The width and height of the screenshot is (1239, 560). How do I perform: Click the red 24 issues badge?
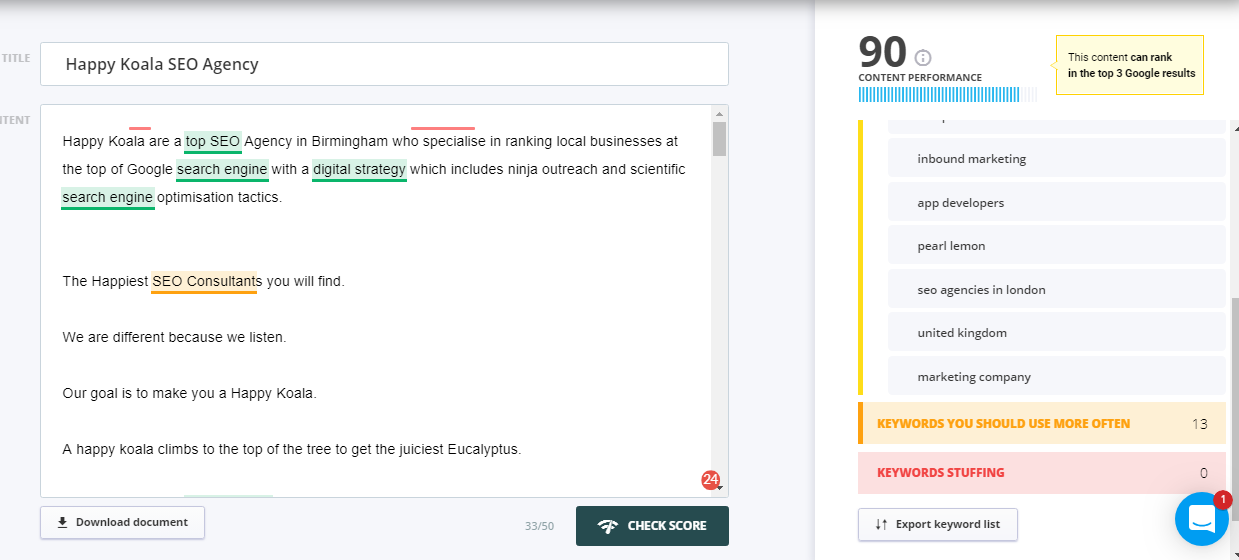(711, 480)
